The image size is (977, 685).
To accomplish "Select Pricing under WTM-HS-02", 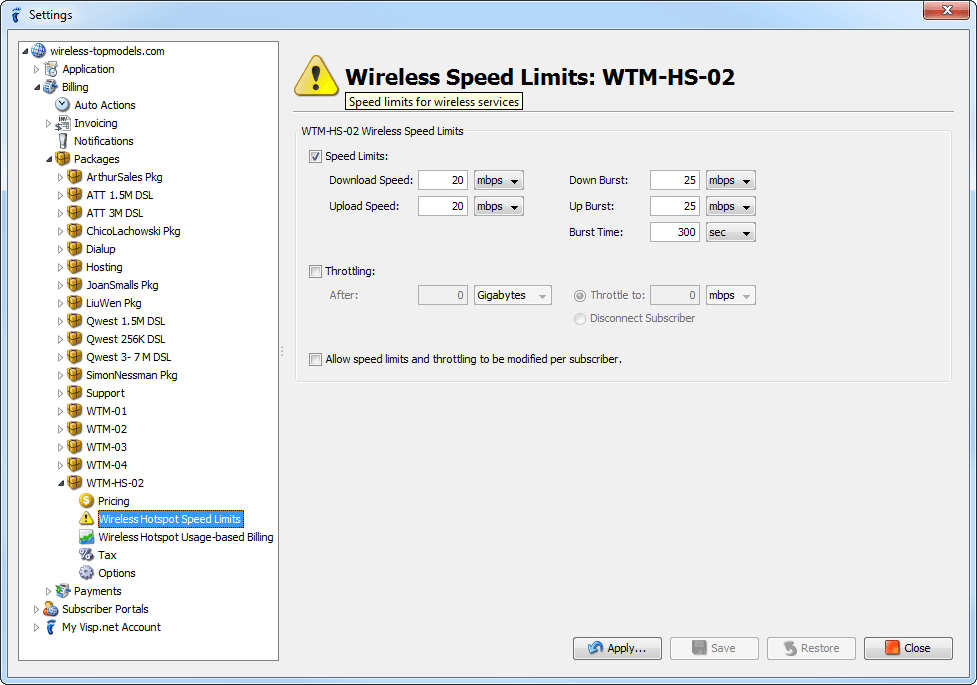I will [113, 501].
